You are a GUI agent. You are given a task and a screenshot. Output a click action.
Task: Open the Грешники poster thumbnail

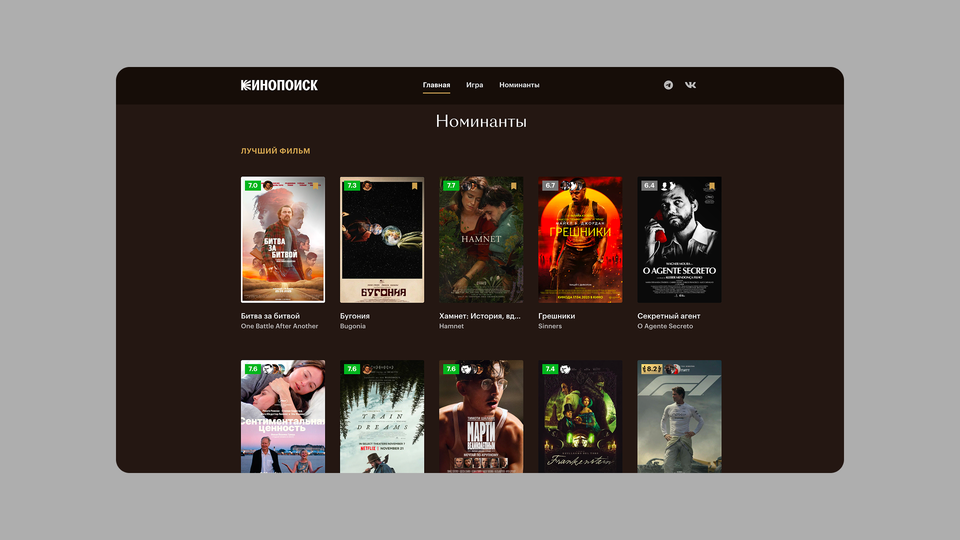(x=580, y=240)
